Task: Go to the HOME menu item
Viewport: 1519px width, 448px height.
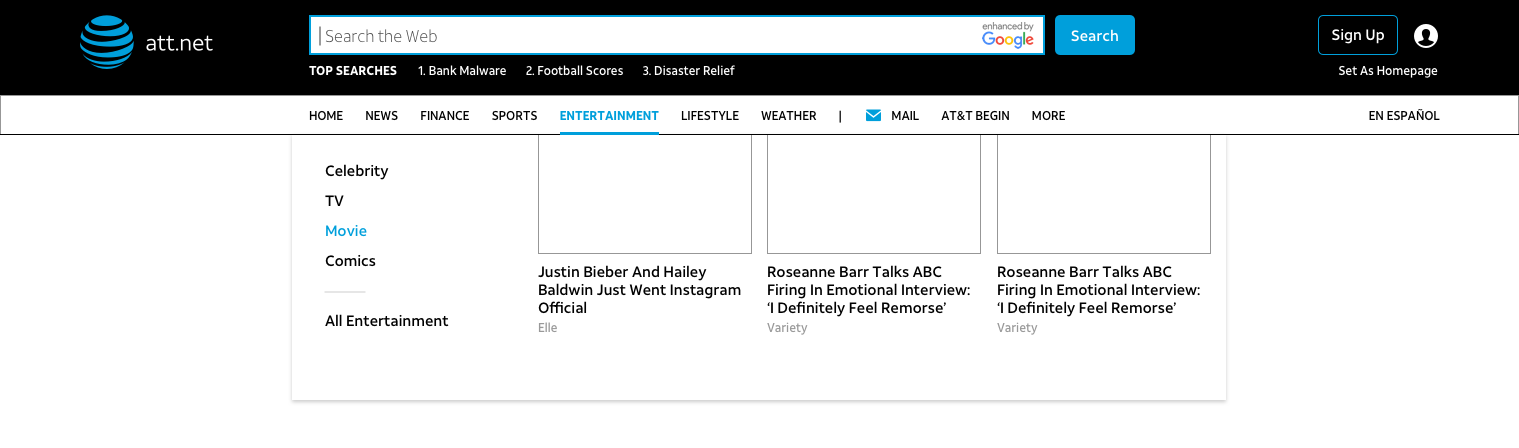Action: click(326, 116)
